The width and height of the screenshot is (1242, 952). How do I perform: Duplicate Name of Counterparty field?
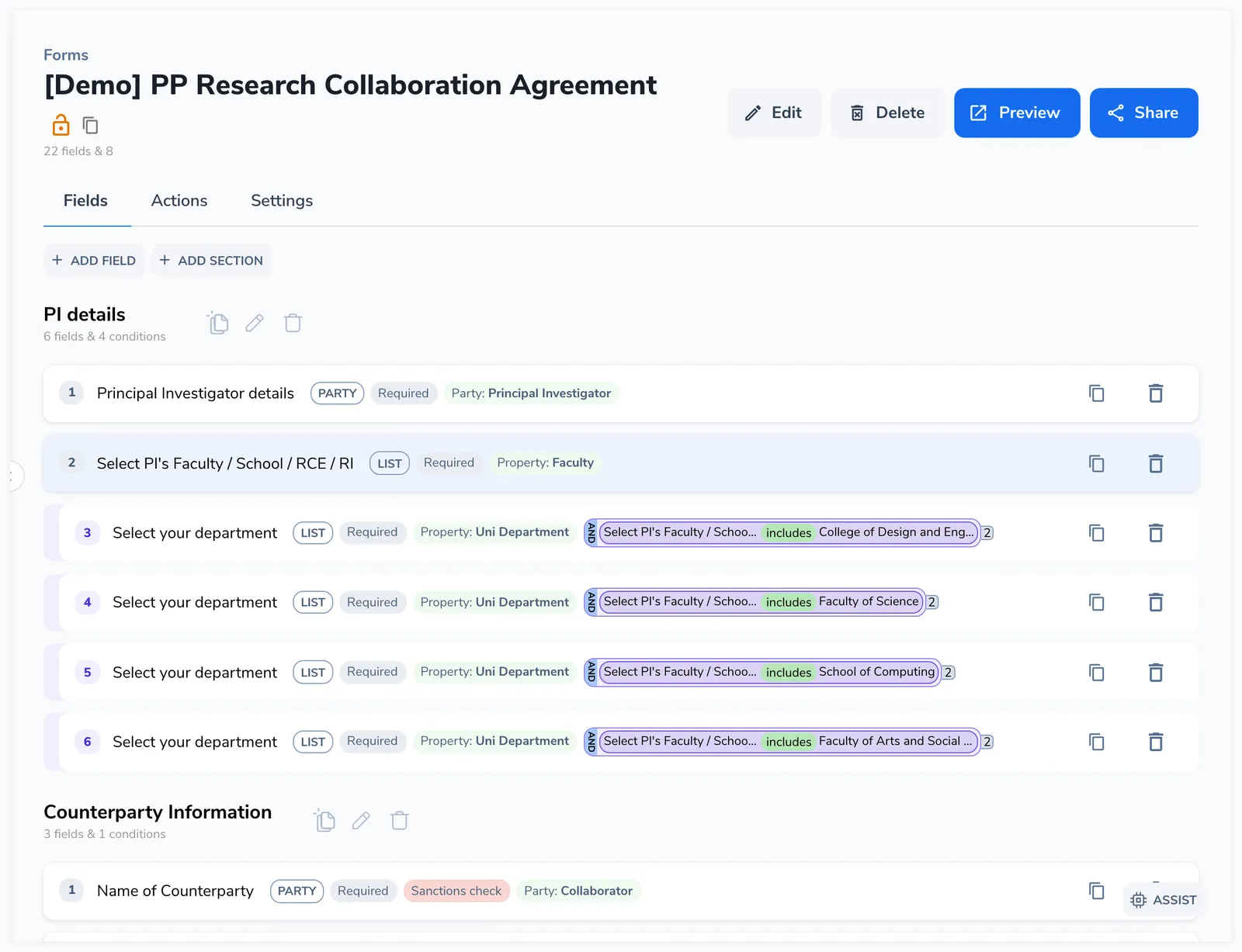1096,891
